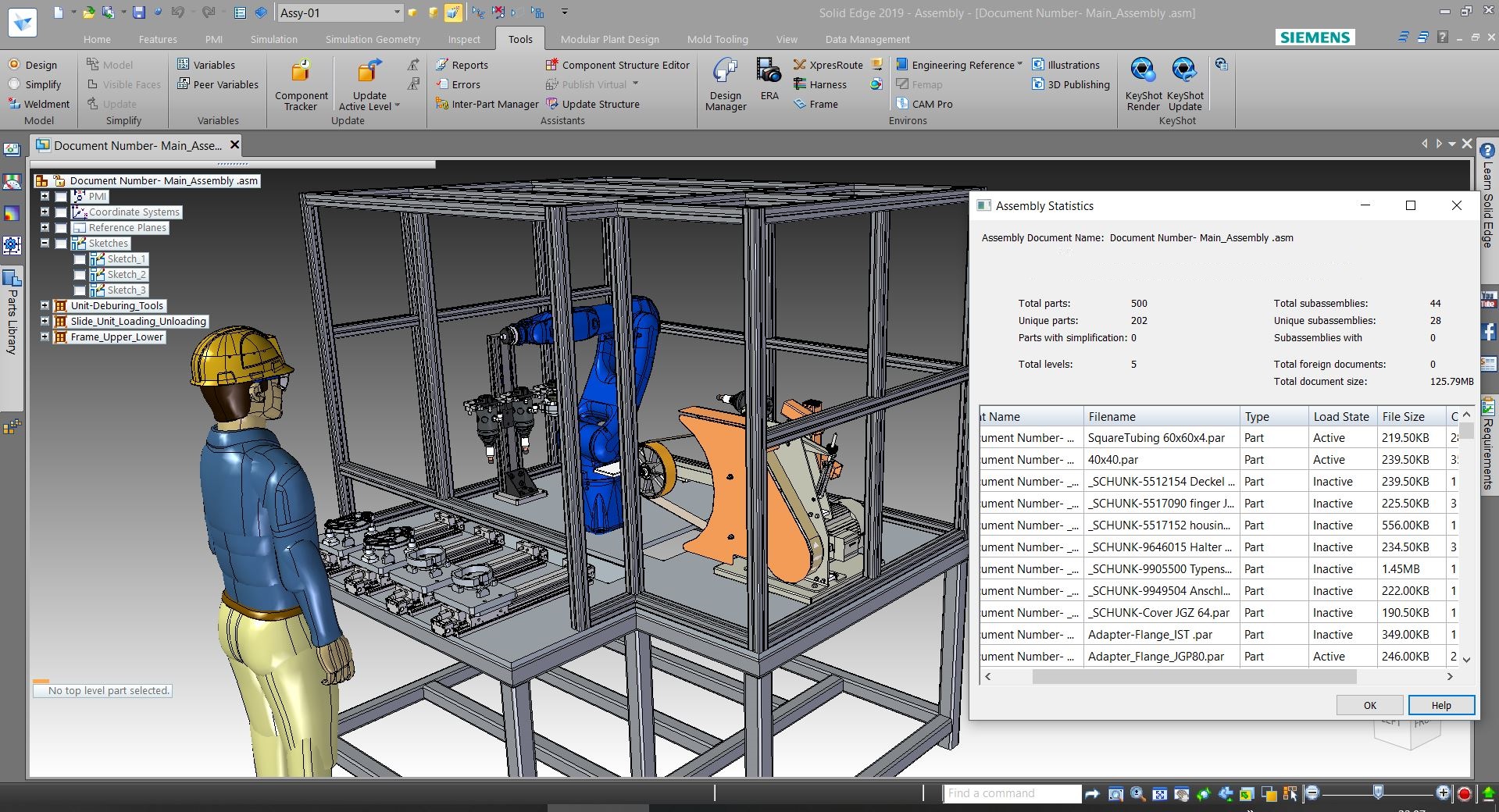This screenshot has width=1499, height=812.
Task: Run the Update Structure command
Action: click(x=593, y=104)
